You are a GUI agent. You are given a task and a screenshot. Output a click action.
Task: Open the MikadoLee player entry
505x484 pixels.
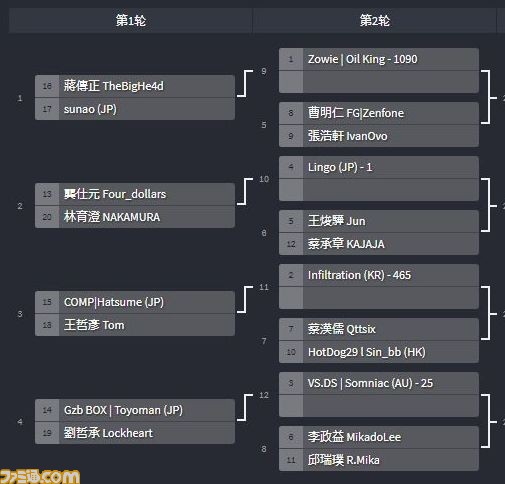(379, 437)
